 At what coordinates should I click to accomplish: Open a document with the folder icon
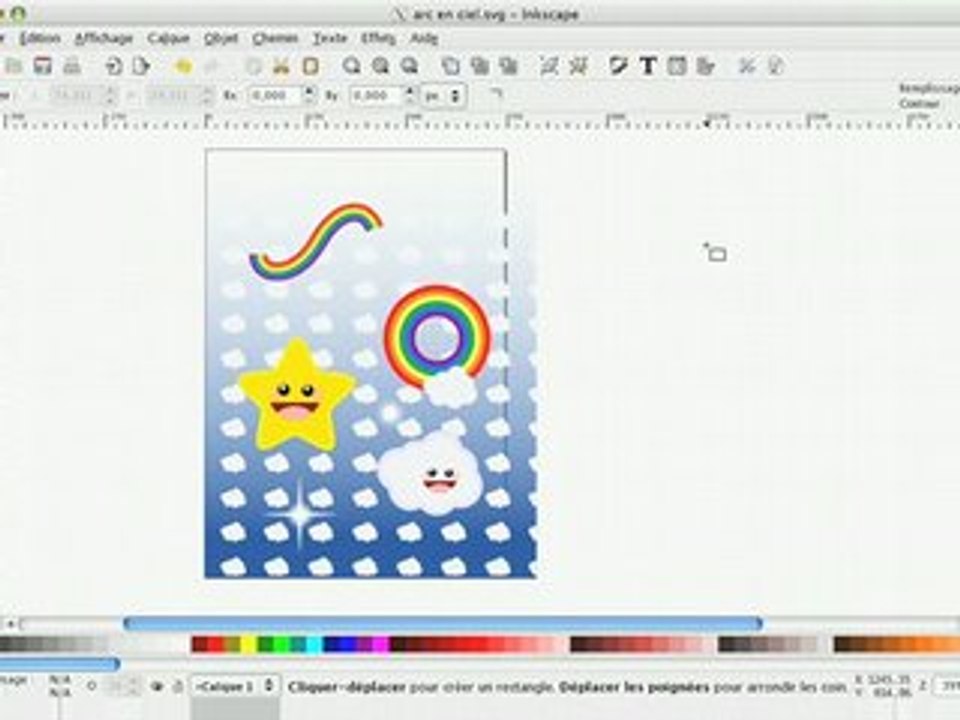click(x=13, y=66)
